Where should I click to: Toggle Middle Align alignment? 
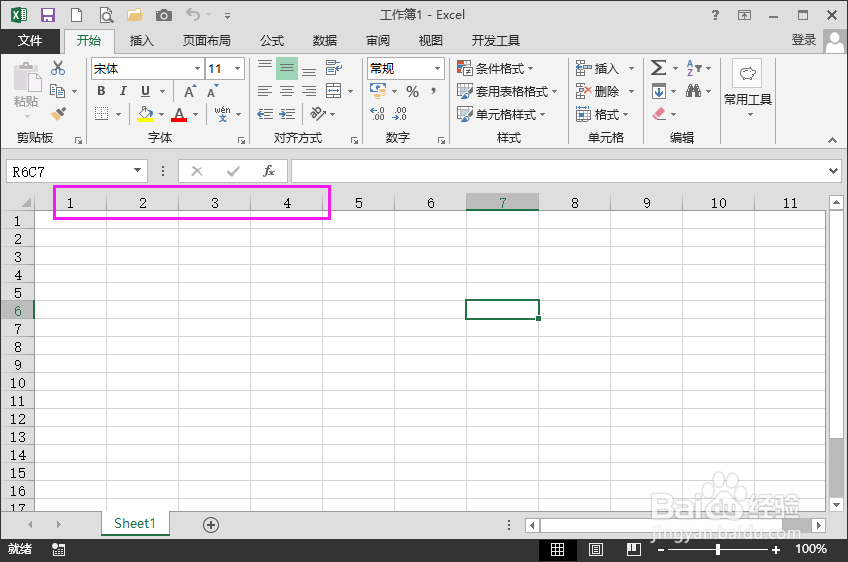pyautogui.click(x=287, y=68)
